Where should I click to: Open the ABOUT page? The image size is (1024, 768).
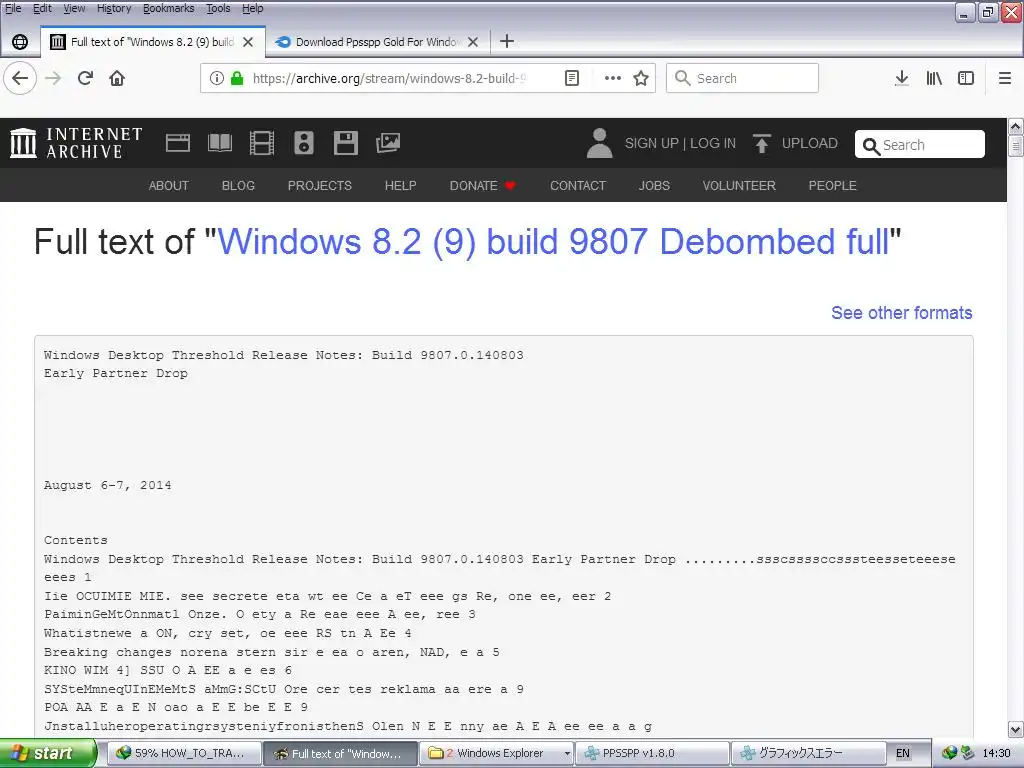point(168,185)
